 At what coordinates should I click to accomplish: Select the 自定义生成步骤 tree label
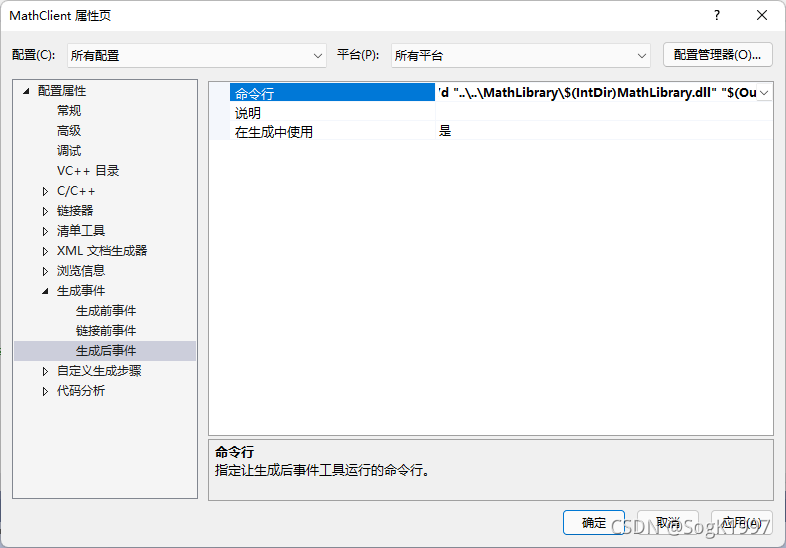pos(99,371)
